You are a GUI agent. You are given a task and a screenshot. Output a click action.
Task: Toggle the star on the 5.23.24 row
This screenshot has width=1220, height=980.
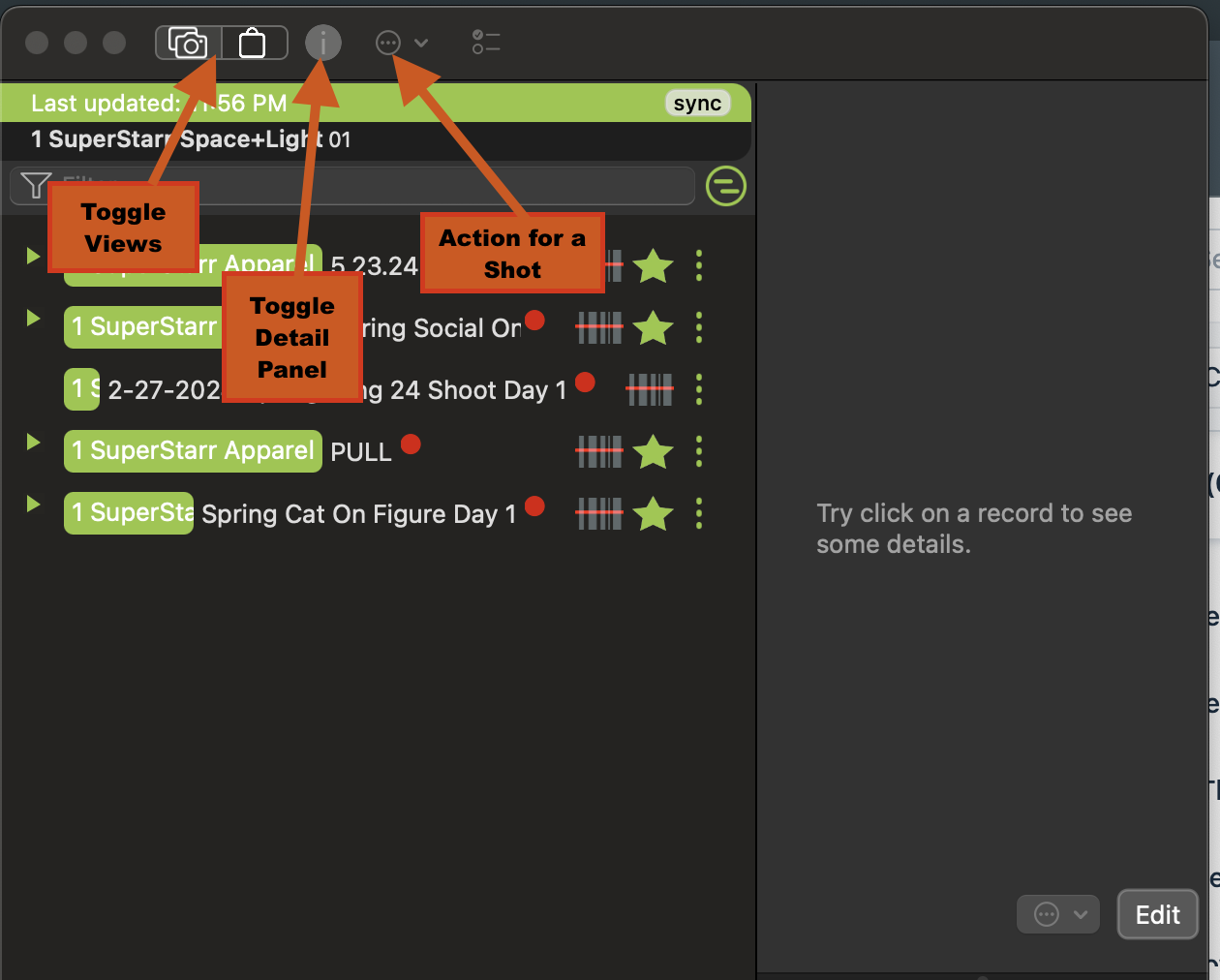click(x=654, y=266)
